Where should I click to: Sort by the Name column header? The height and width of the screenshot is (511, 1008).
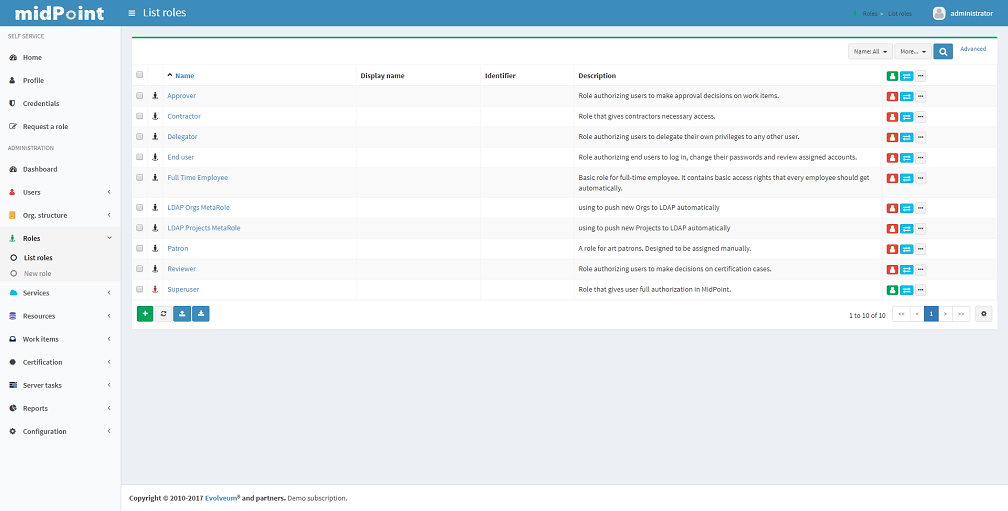click(184, 76)
